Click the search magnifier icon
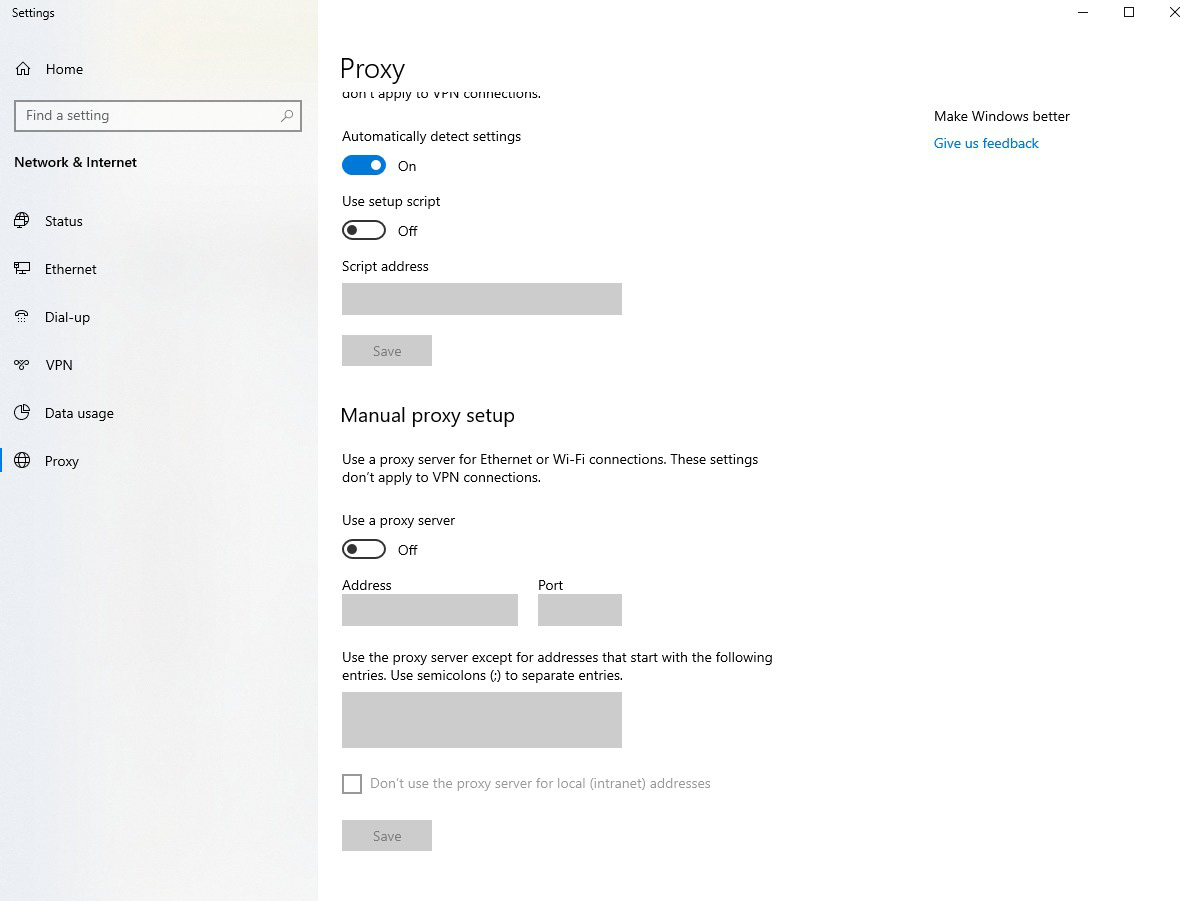The image size is (1188, 901). point(287,116)
